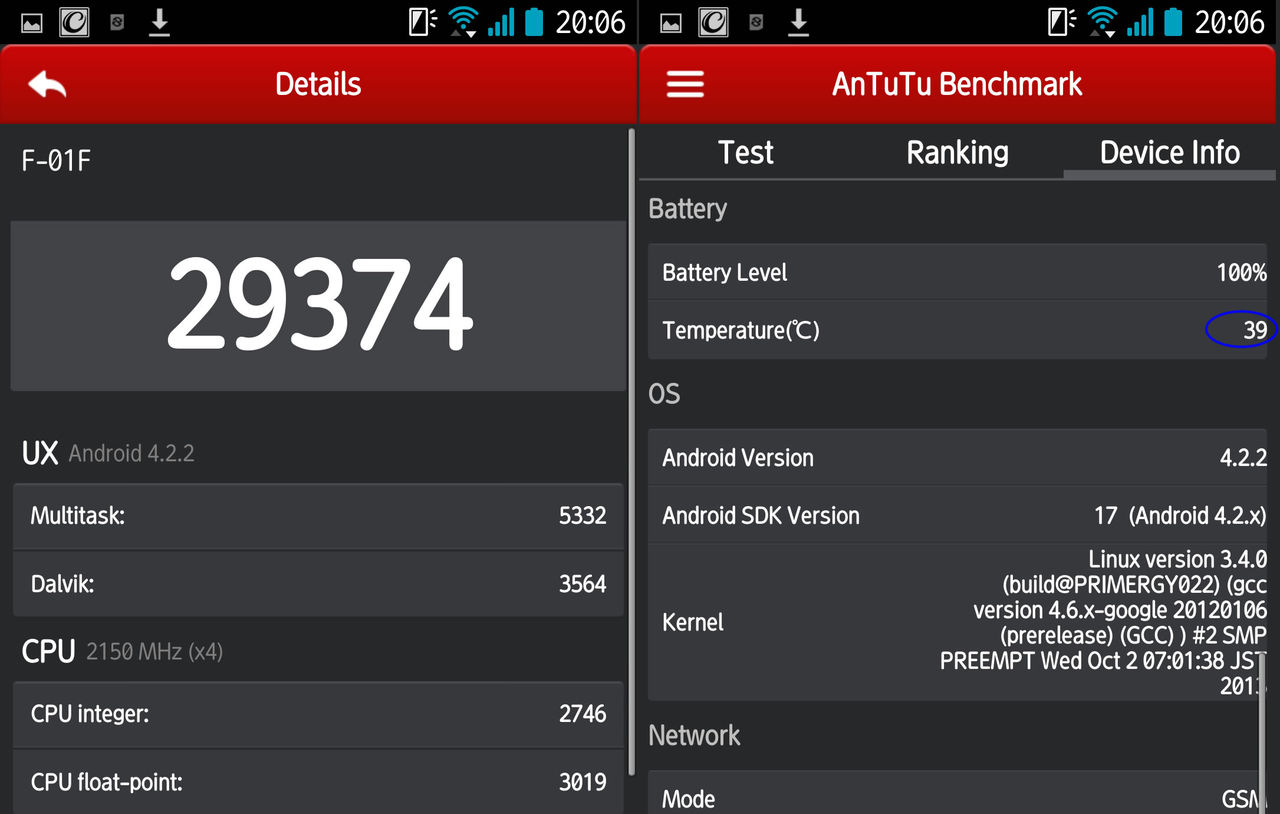The width and height of the screenshot is (1280, 814).
Task: Tap the vibrate mode icon on AnTuTu Benchmark screen
Action: [x=1062, y=22]
